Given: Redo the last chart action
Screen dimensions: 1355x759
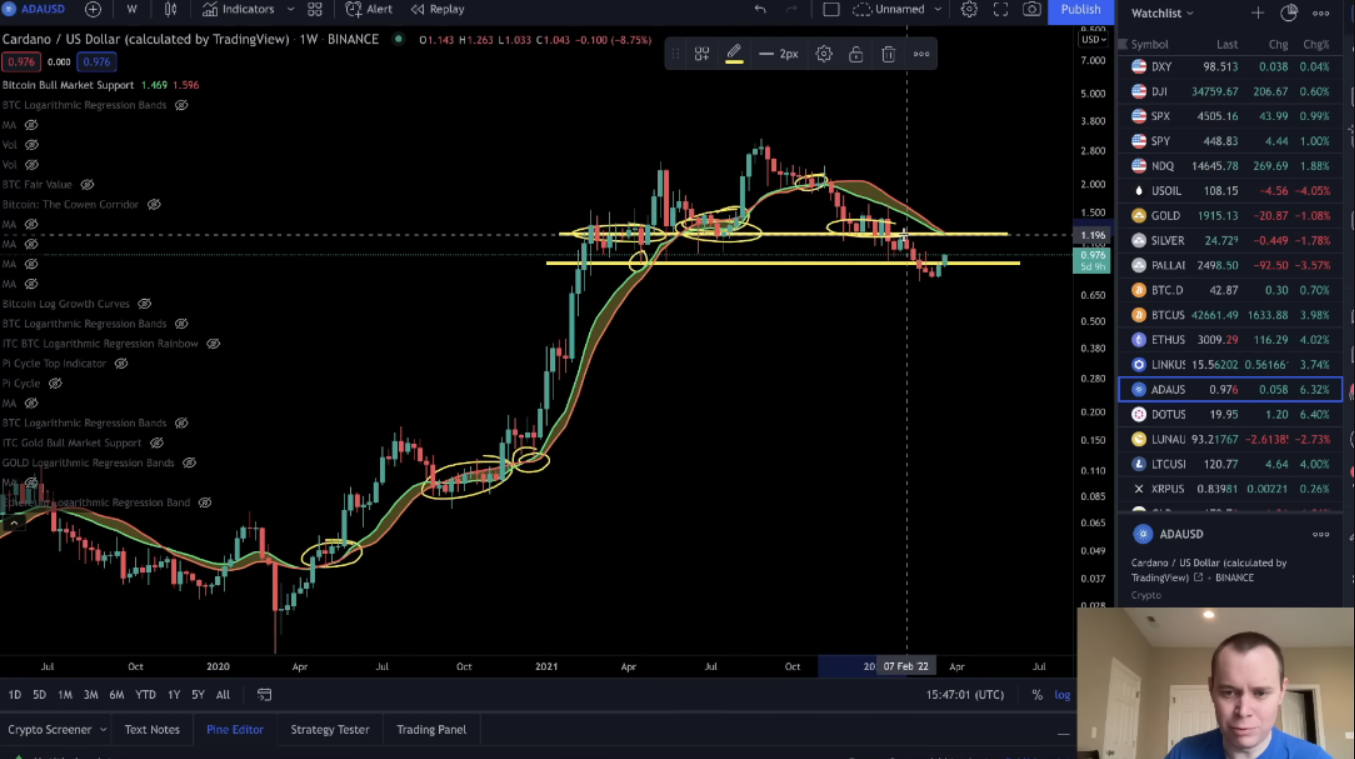Looking at the screenshot, I should pyautogui.click(x=792, y=9).
